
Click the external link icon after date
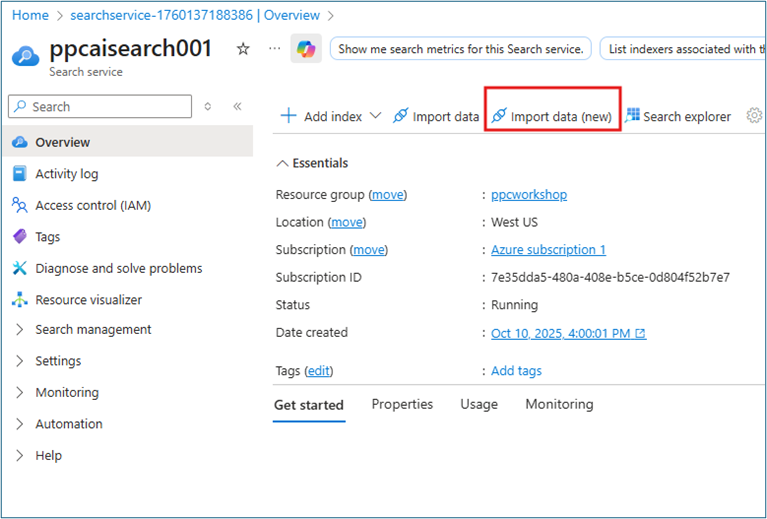(640, 334)
